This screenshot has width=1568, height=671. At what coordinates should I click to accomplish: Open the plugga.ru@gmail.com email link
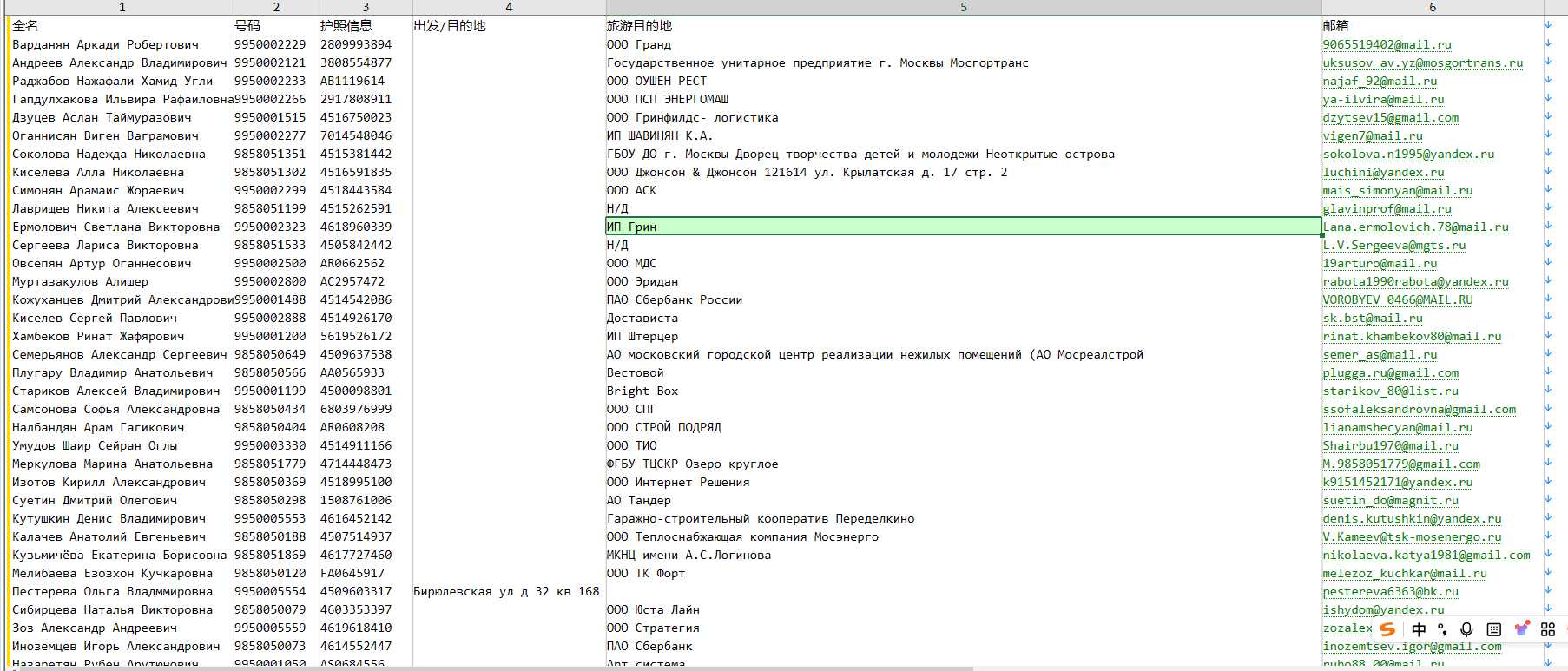coord(1390,372)
